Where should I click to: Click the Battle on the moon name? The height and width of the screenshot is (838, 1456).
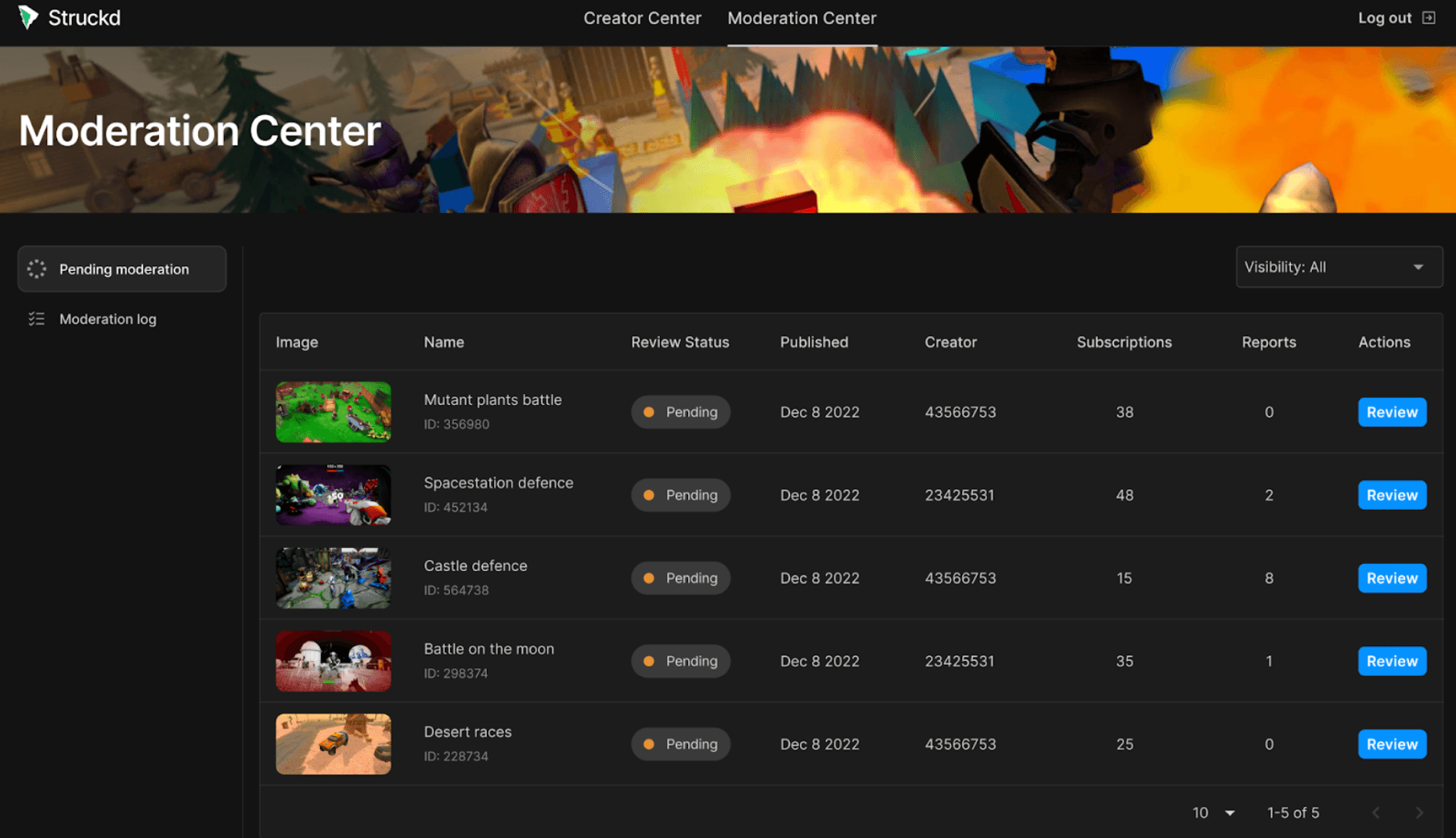pyautogui.click(x=488, y=648)
